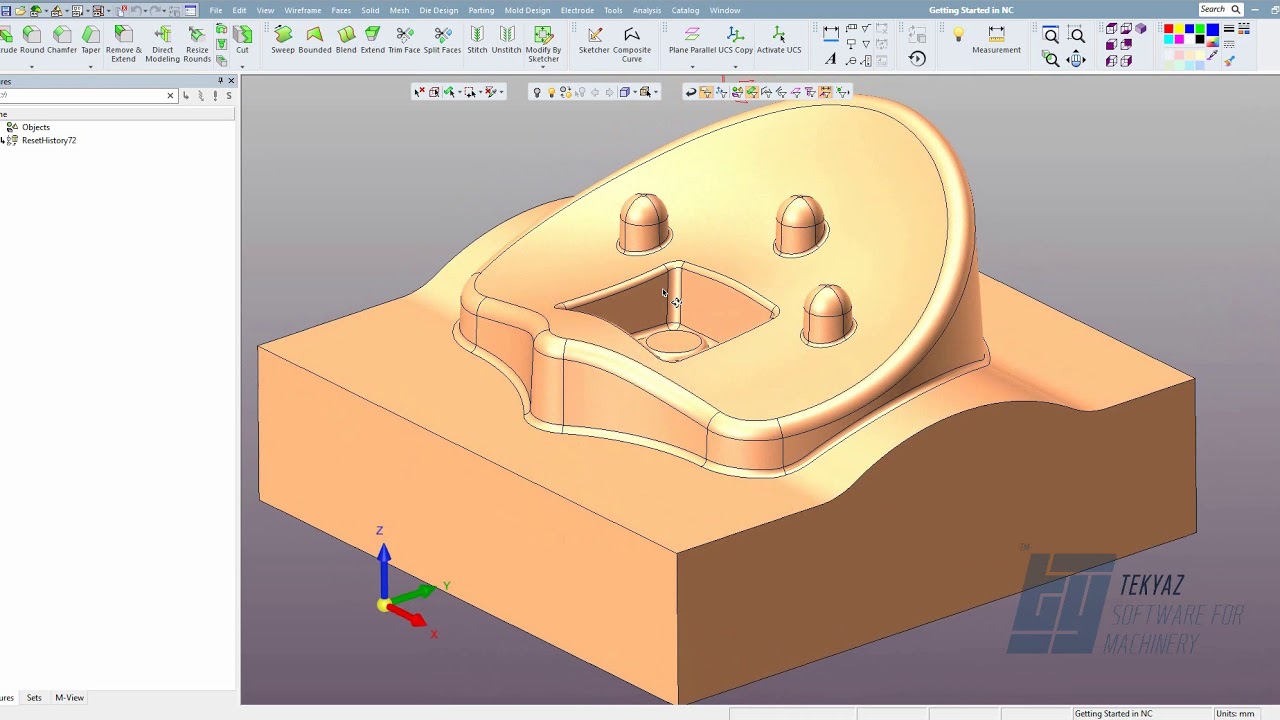Open the dropdown arrow below Taper
1280x720 pixels.
click(91, 67)
